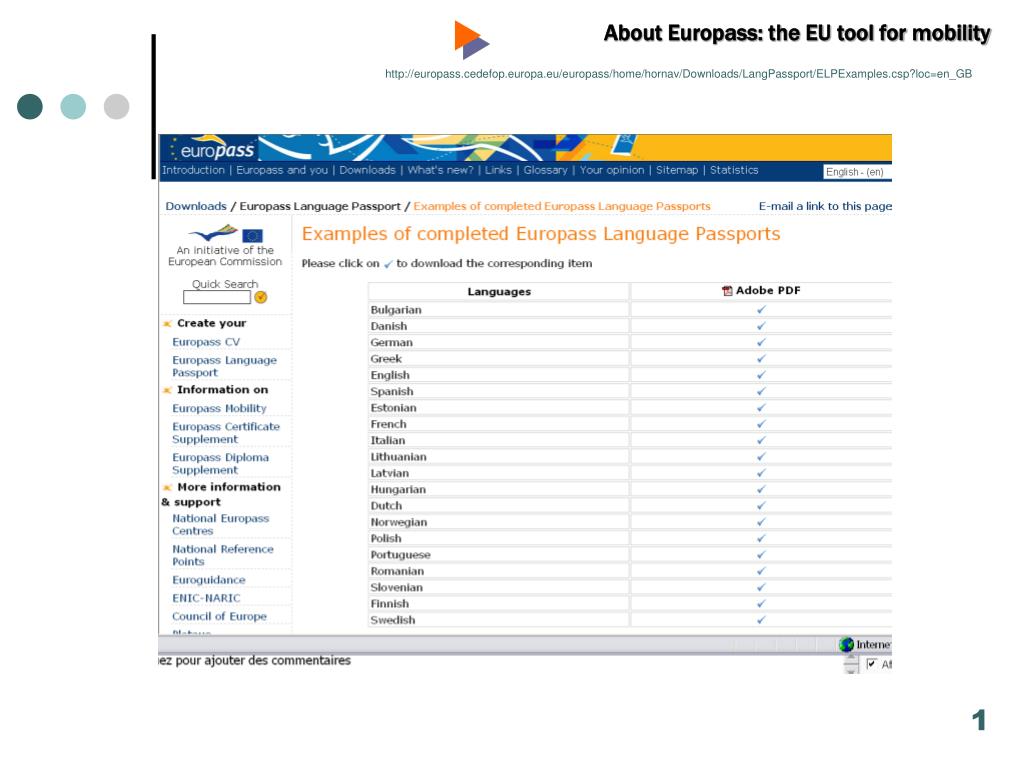Download the English PDF checkmark

[761, 375]
